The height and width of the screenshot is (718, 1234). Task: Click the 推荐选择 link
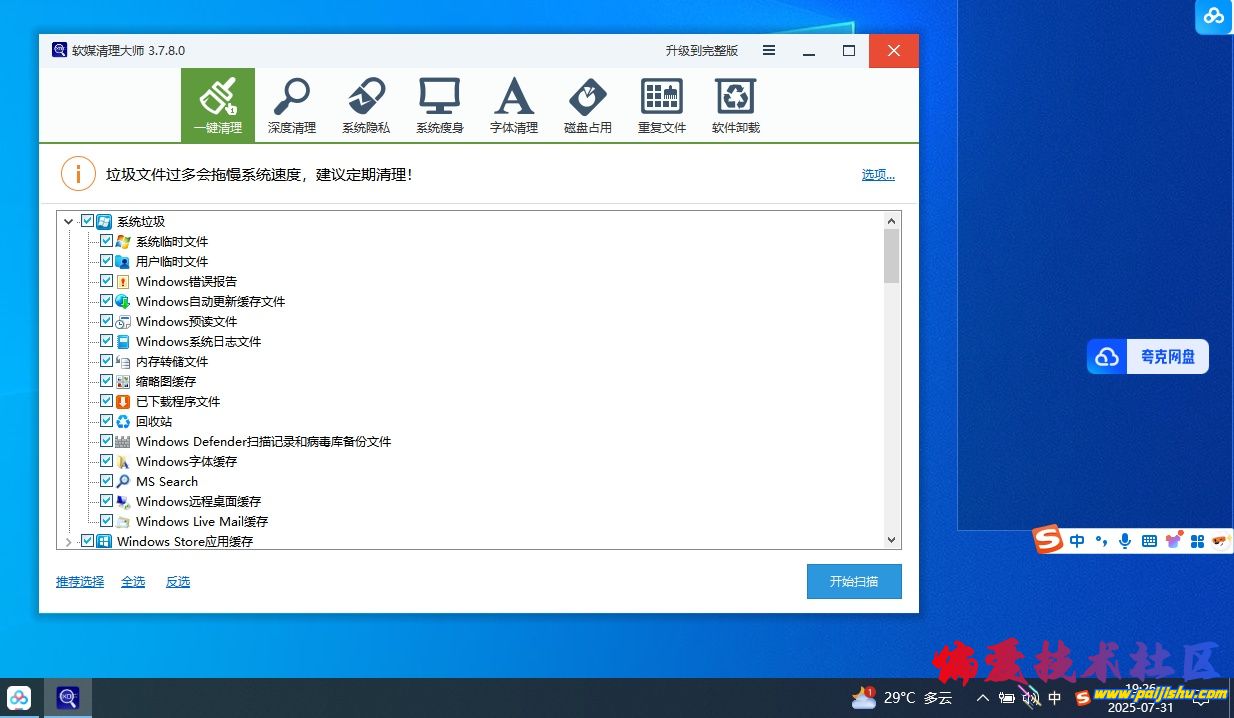pyautogui.click(x=80, y=582)
